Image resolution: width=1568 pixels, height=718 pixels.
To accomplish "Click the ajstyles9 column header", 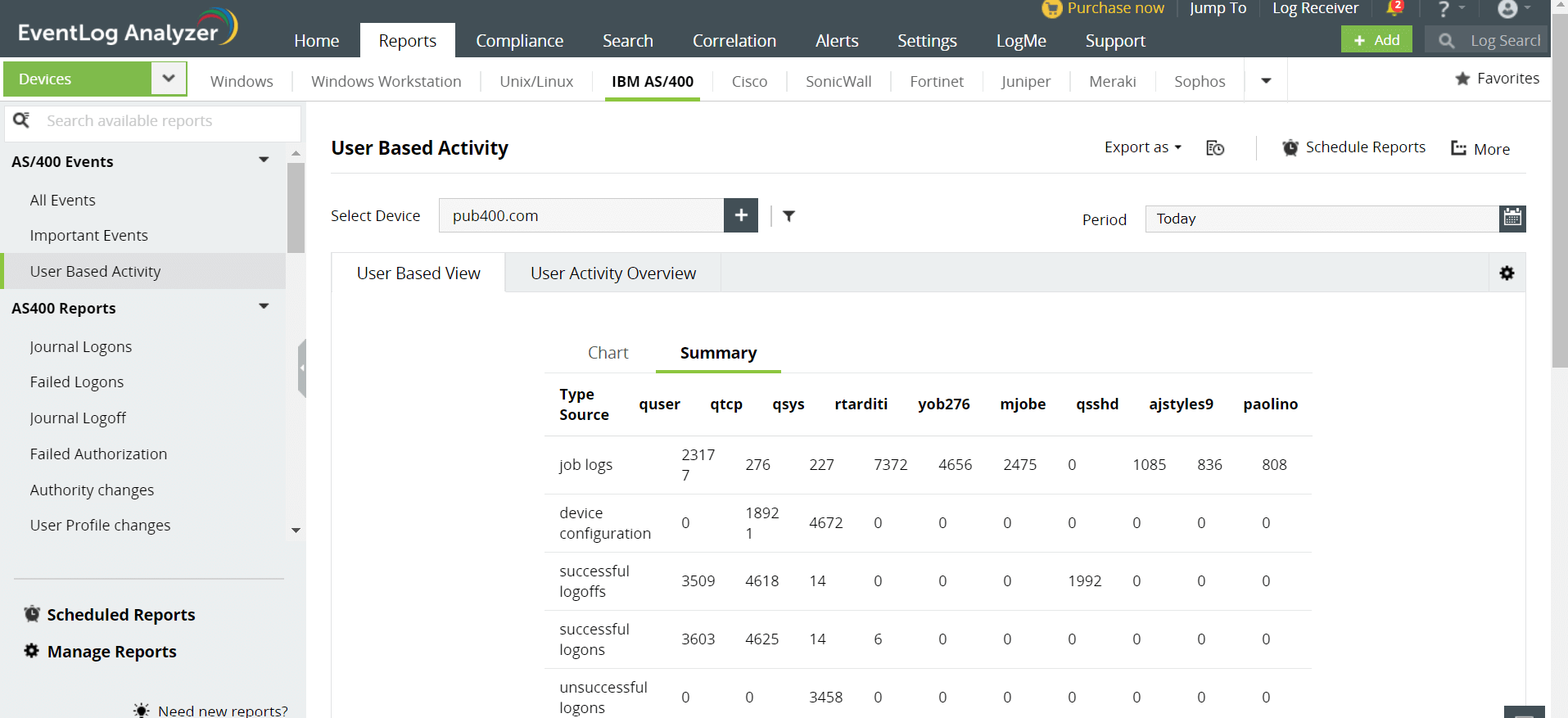I will [1181, 404].
